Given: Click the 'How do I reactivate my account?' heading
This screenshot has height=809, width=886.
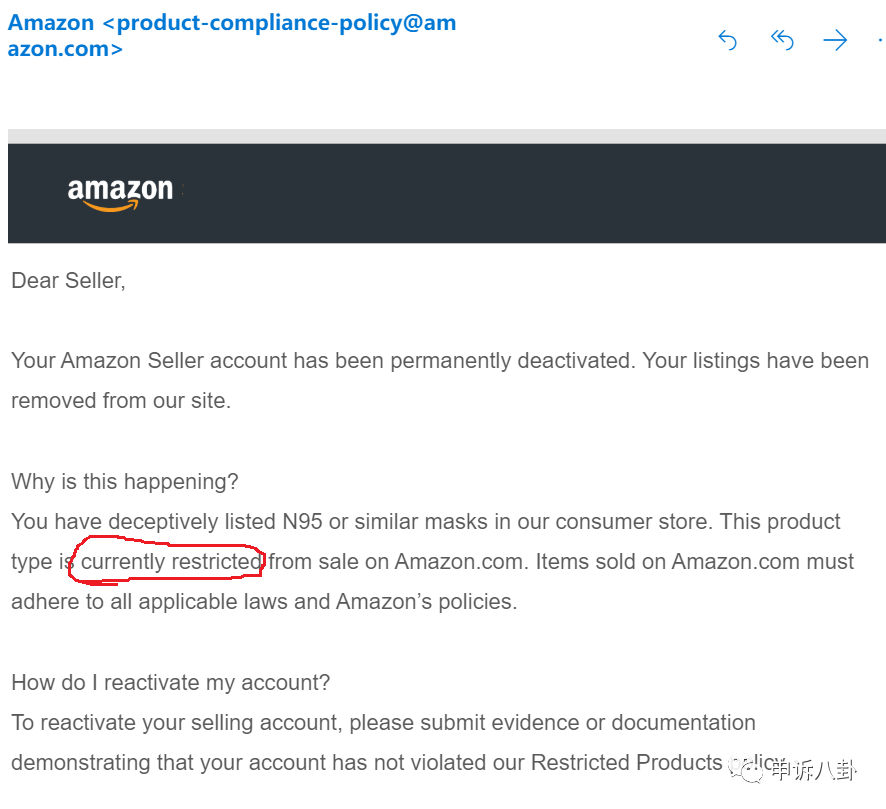Looking at the screenshot, I should pyautogui.click(x=171, y=682).
